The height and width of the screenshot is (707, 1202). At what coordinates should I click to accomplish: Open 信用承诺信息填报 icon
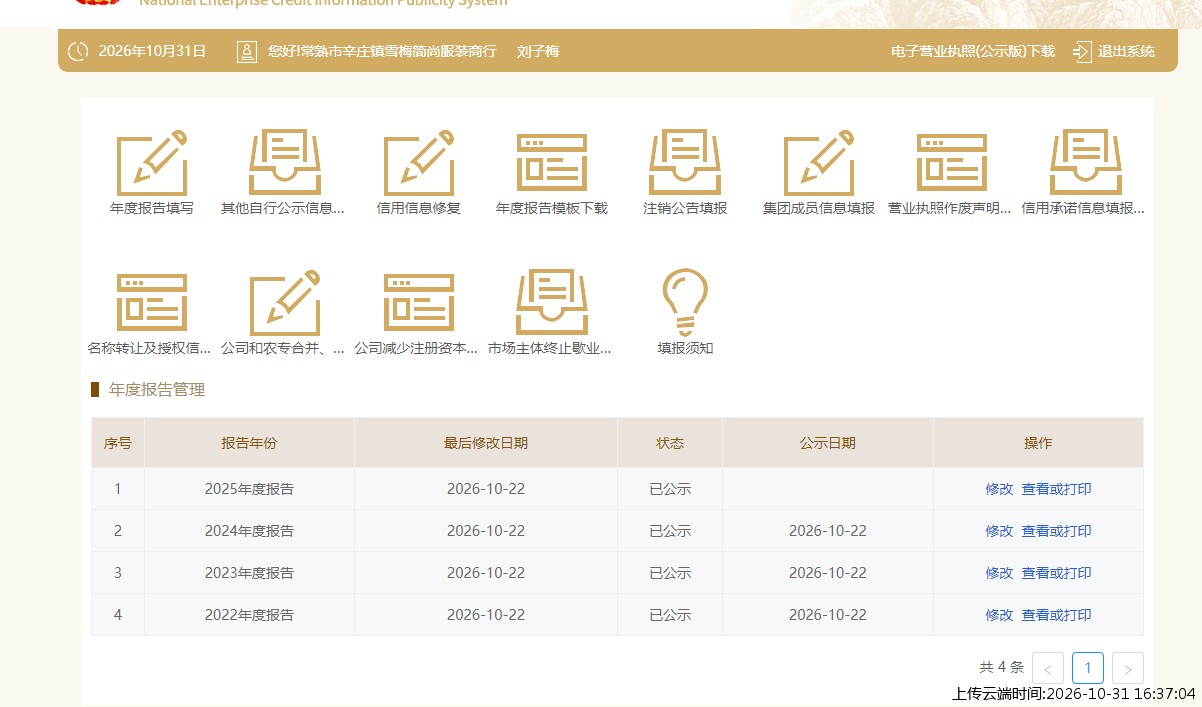[1085, 162]
